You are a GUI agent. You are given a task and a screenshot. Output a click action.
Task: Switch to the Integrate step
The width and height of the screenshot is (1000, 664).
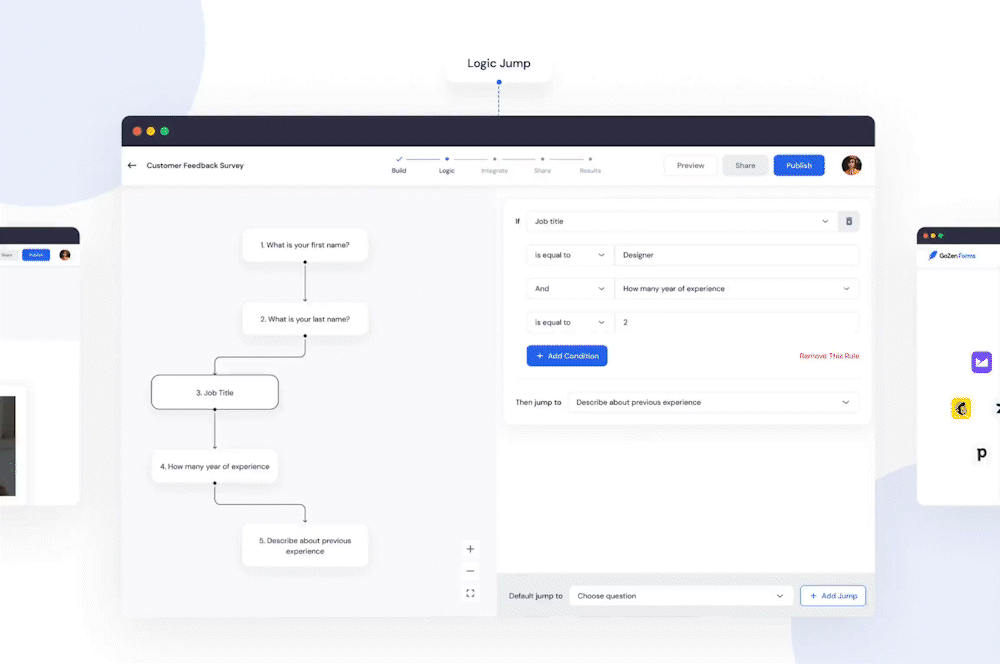(494, 165)
